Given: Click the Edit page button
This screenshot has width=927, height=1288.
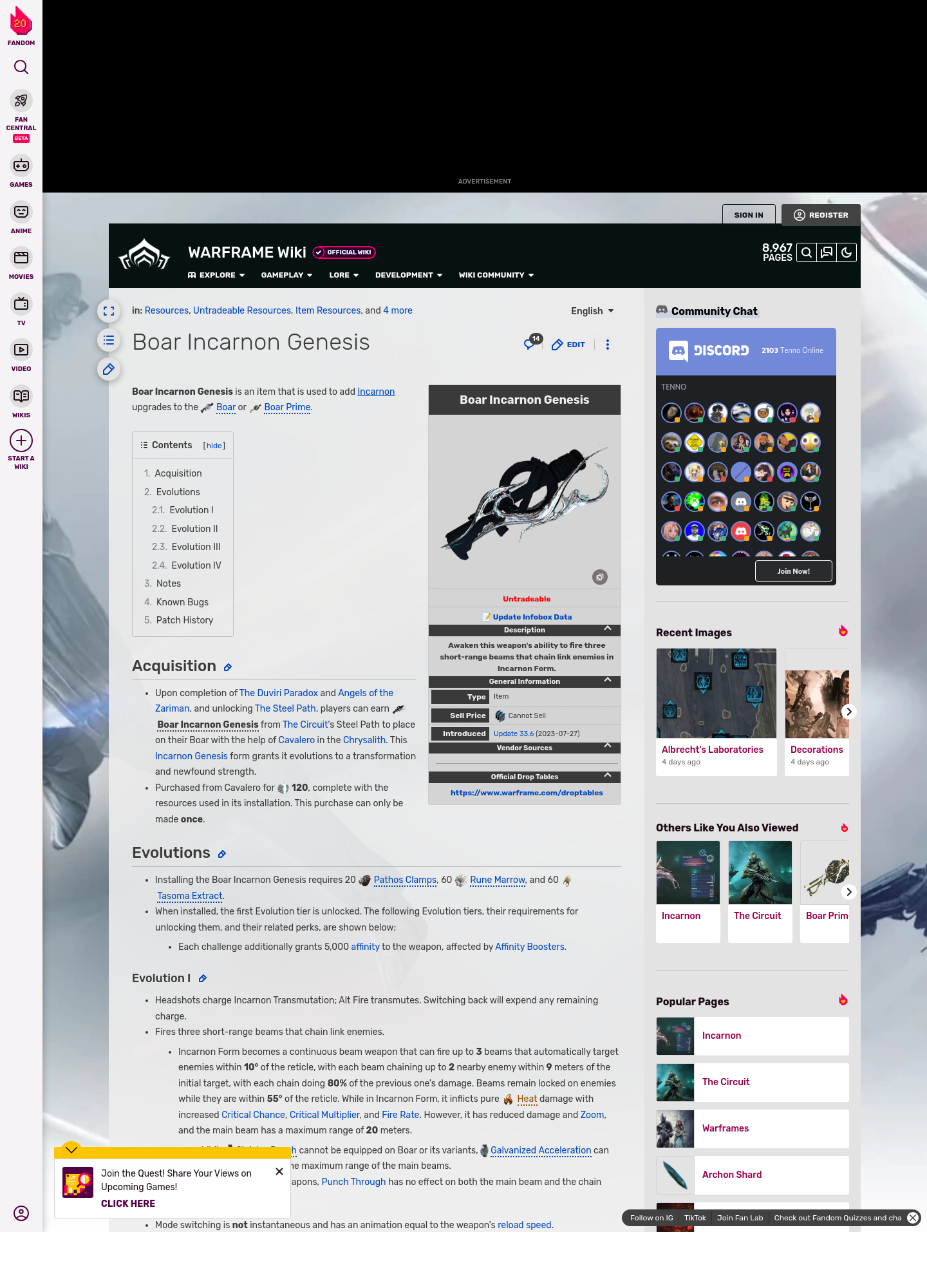Looking at the screenshot, I should tap(568, 345).
